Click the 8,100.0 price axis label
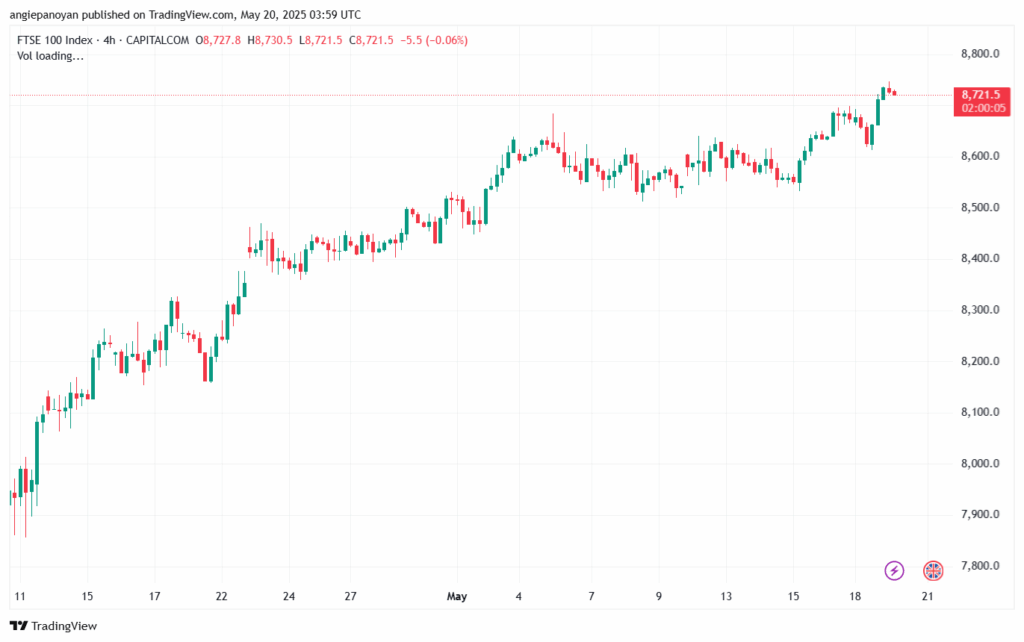The image size is (1024, 642). 980,412
